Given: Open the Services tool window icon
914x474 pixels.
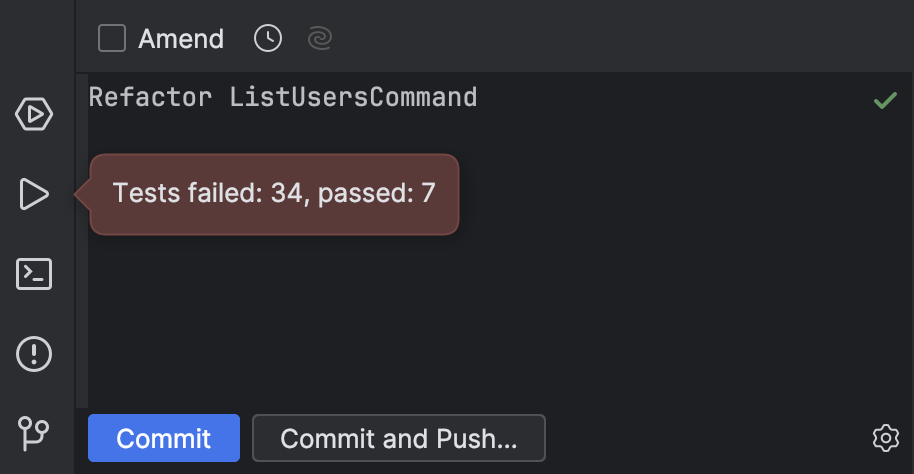Looking at the screenshot, I should [x=34, y=114].
